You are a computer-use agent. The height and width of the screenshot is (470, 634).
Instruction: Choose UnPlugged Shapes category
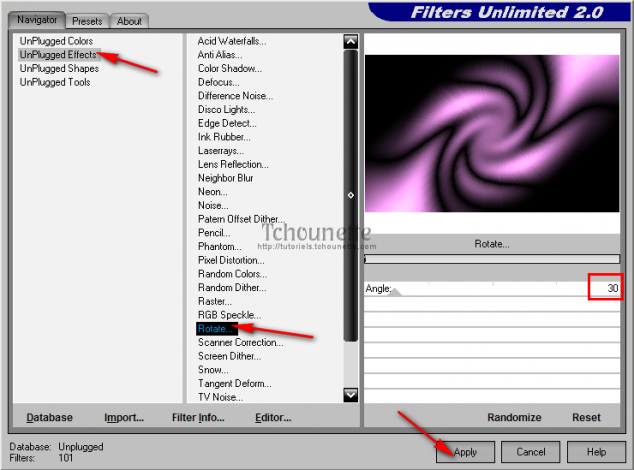click(x=58, y=69)
